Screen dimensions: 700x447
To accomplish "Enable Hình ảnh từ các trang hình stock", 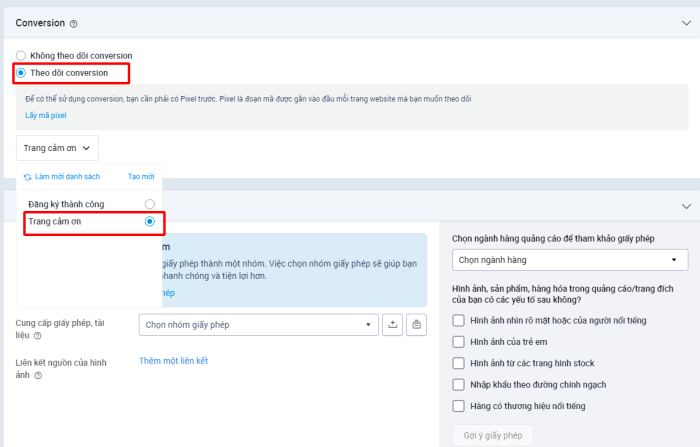I will pos(458,363).
